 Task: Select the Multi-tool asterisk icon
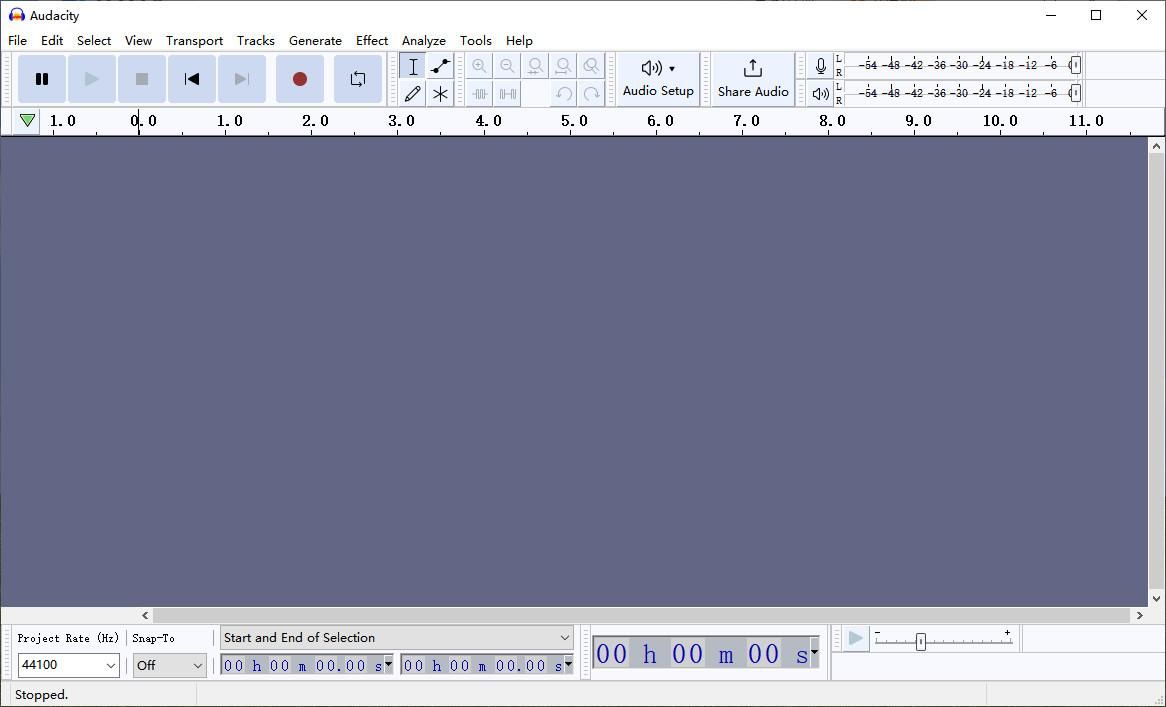[440, 94]
